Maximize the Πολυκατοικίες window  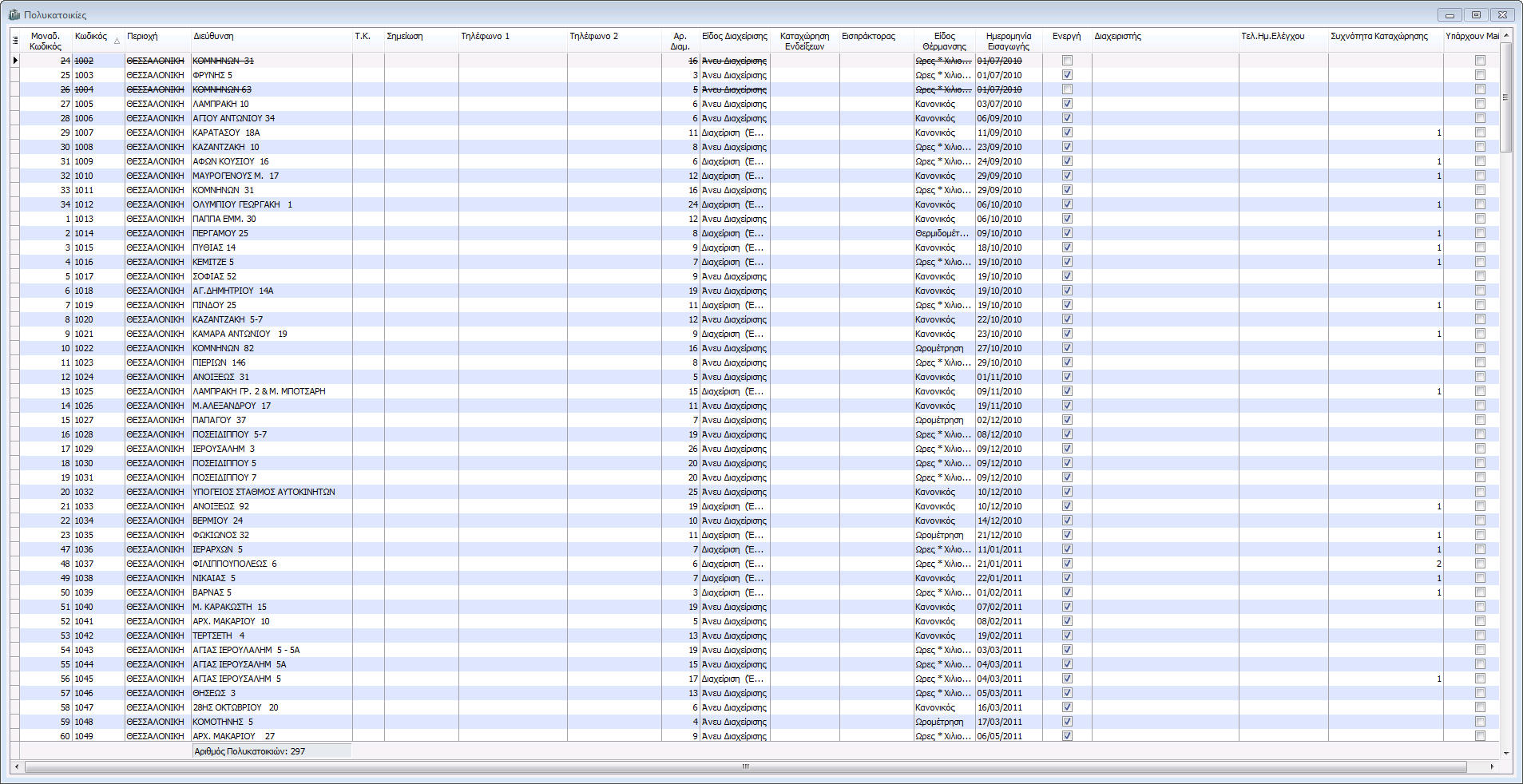pos(1476,14)
